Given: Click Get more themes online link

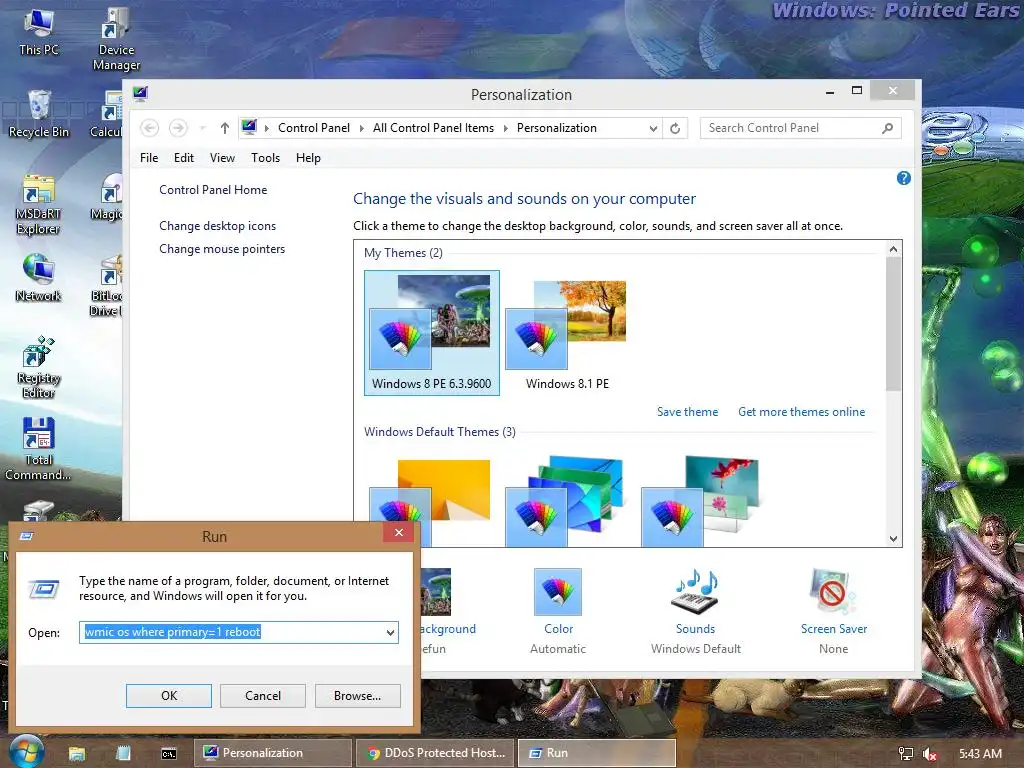Looking at the screenshot, I should (801, 412).
